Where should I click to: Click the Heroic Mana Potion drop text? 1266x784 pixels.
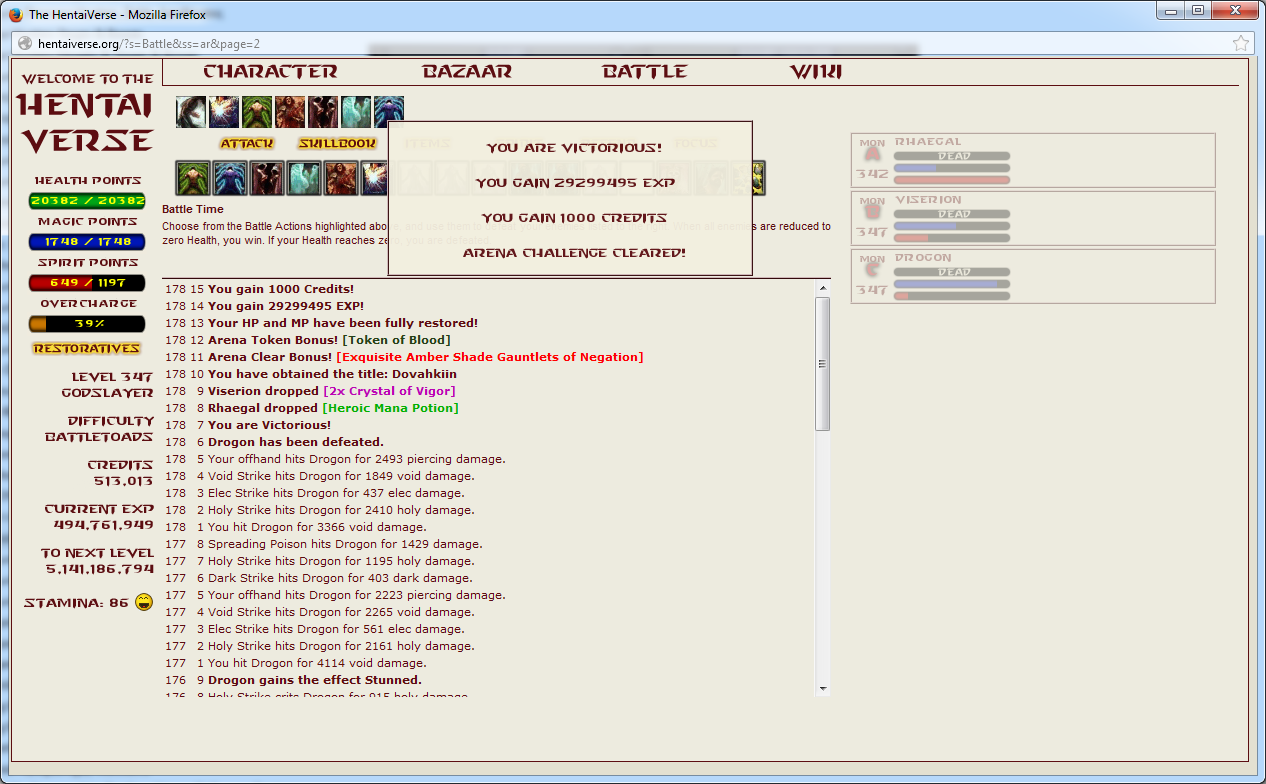390,408
